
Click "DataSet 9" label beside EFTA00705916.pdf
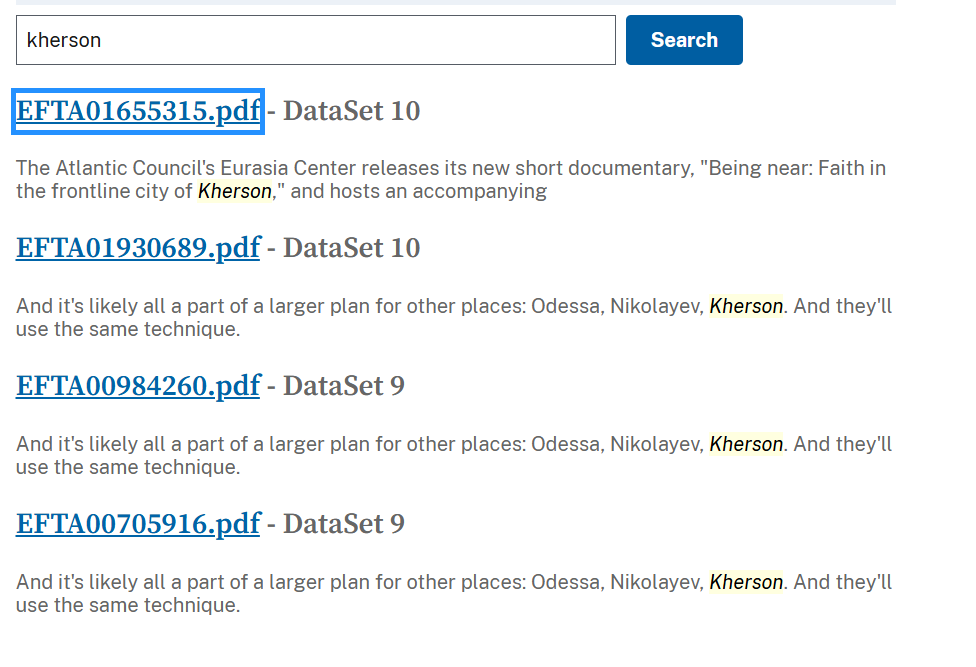pos(344,525)
